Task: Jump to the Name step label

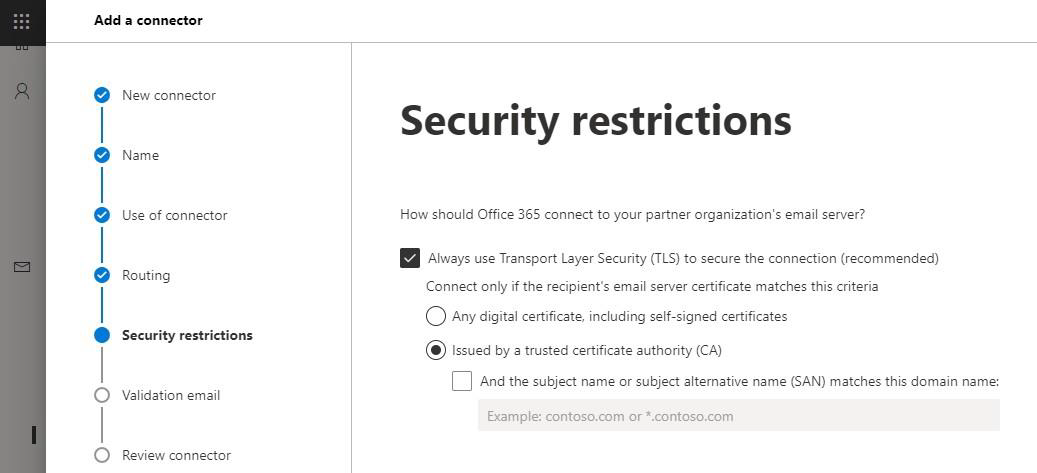Action: click(140, 155)
